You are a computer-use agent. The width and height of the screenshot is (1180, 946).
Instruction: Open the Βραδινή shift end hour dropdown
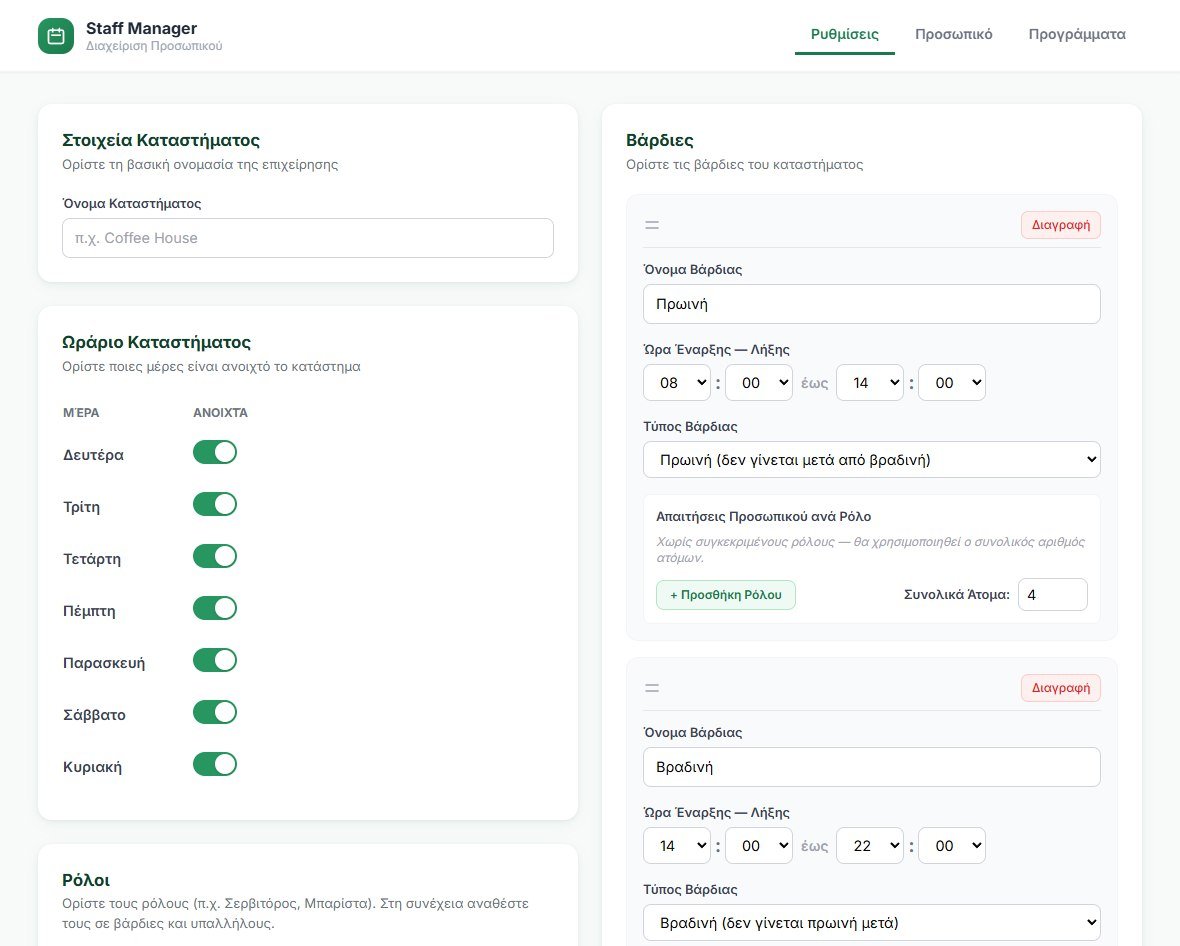pos(870,846)
